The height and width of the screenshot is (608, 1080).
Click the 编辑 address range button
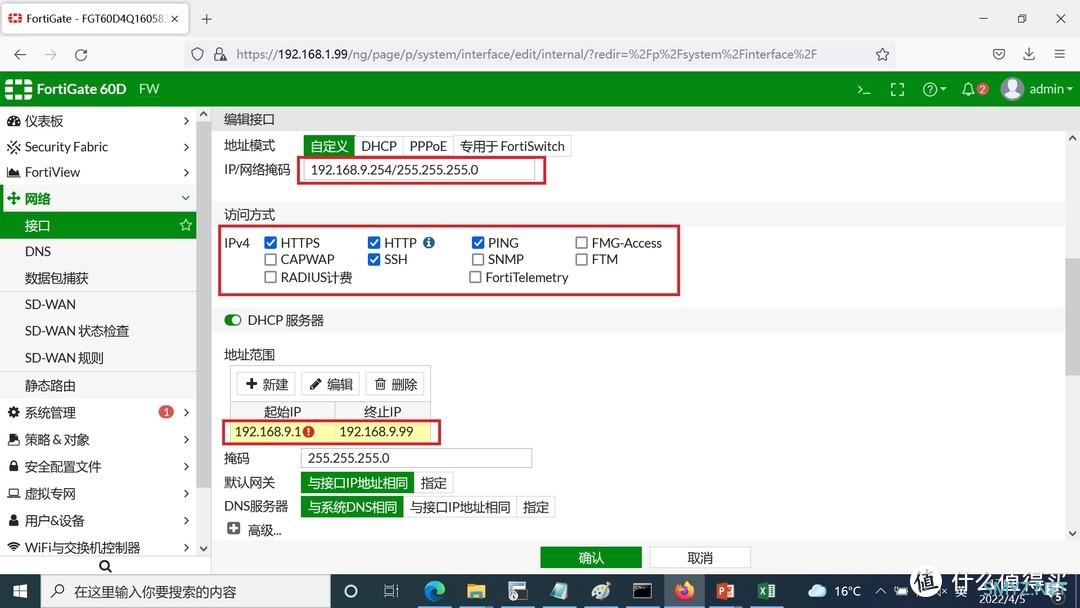click(x=331, y=384)
